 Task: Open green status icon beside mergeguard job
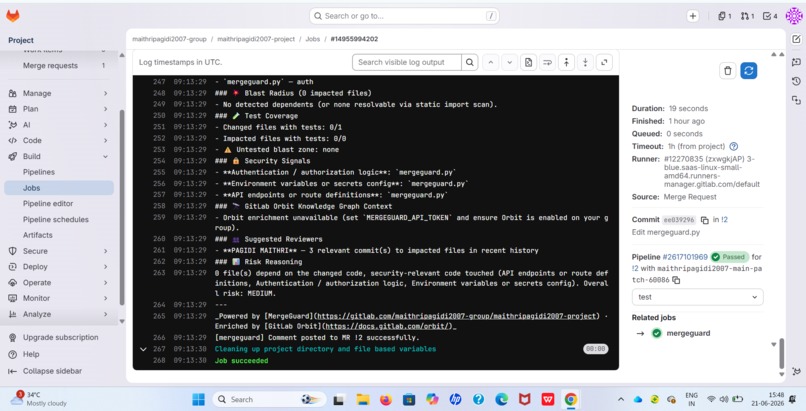point(656,333)
